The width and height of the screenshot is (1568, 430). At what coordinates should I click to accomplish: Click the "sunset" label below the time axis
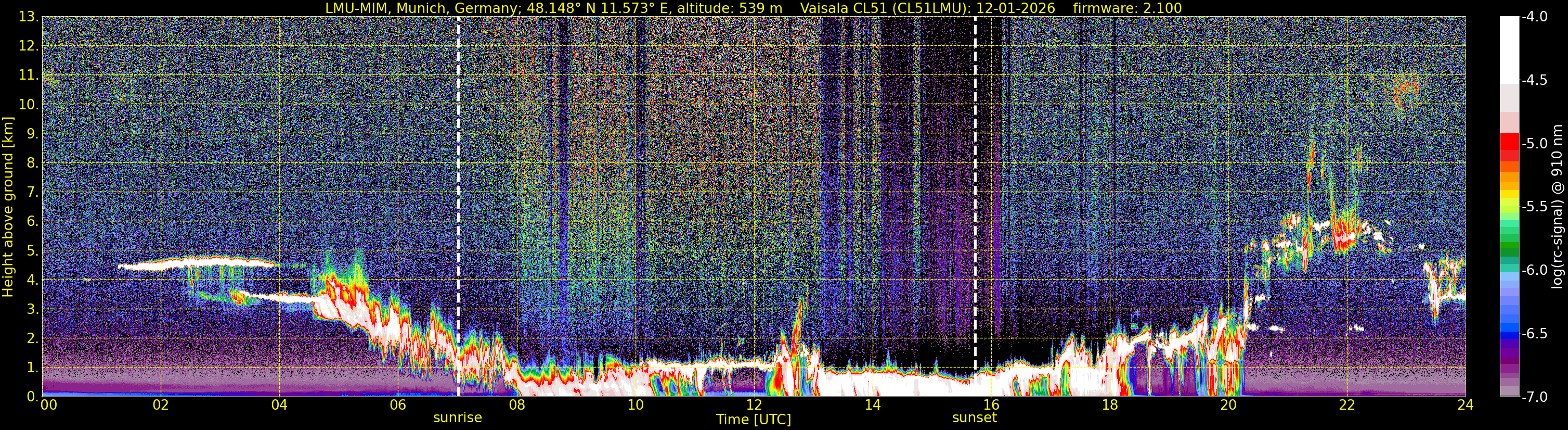tap(975, 418)
